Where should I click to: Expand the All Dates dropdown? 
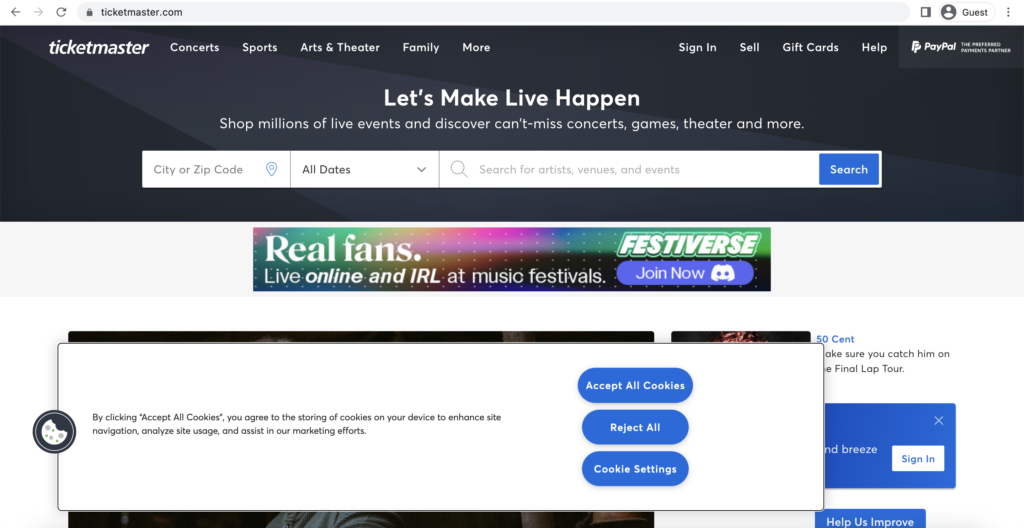point(364,169)
